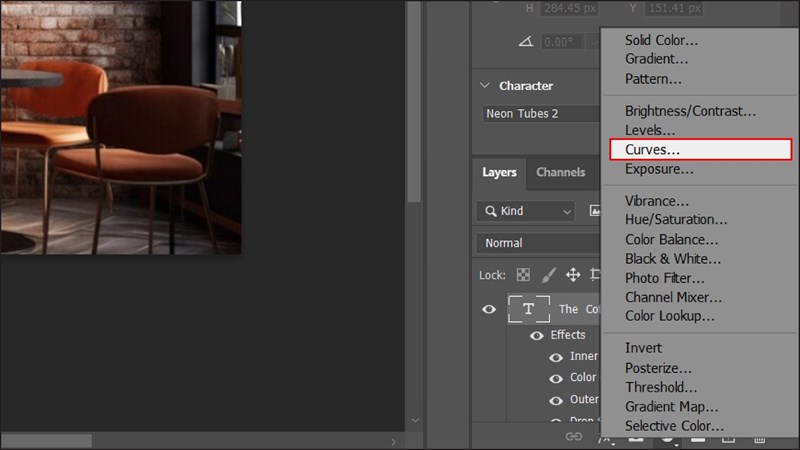Hide the Outer effect eye icon
This screenshot has height=450, width=800.
tap(556, 401)
